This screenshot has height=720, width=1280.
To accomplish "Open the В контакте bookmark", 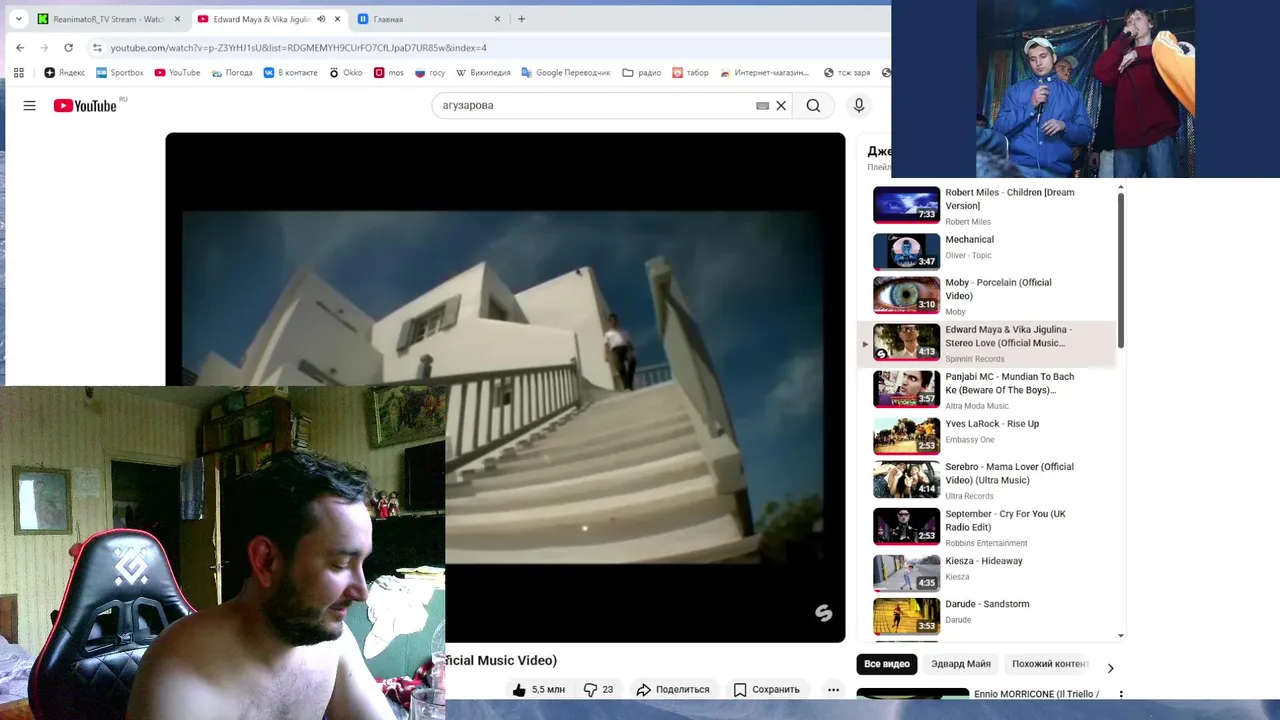I will click(290, 72).
